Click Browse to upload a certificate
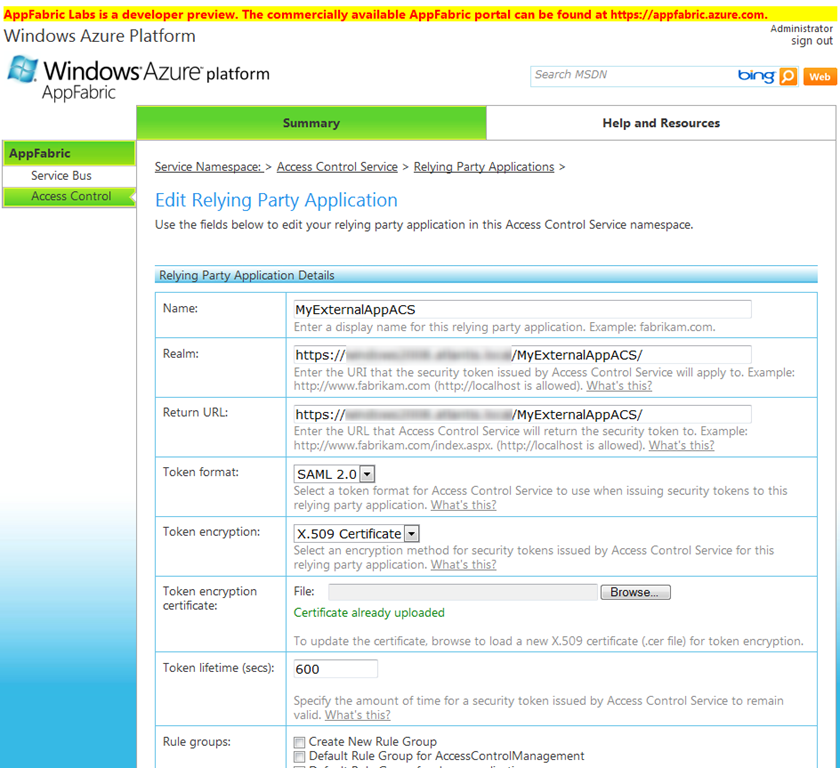840x768 pixels. [635, 592]
